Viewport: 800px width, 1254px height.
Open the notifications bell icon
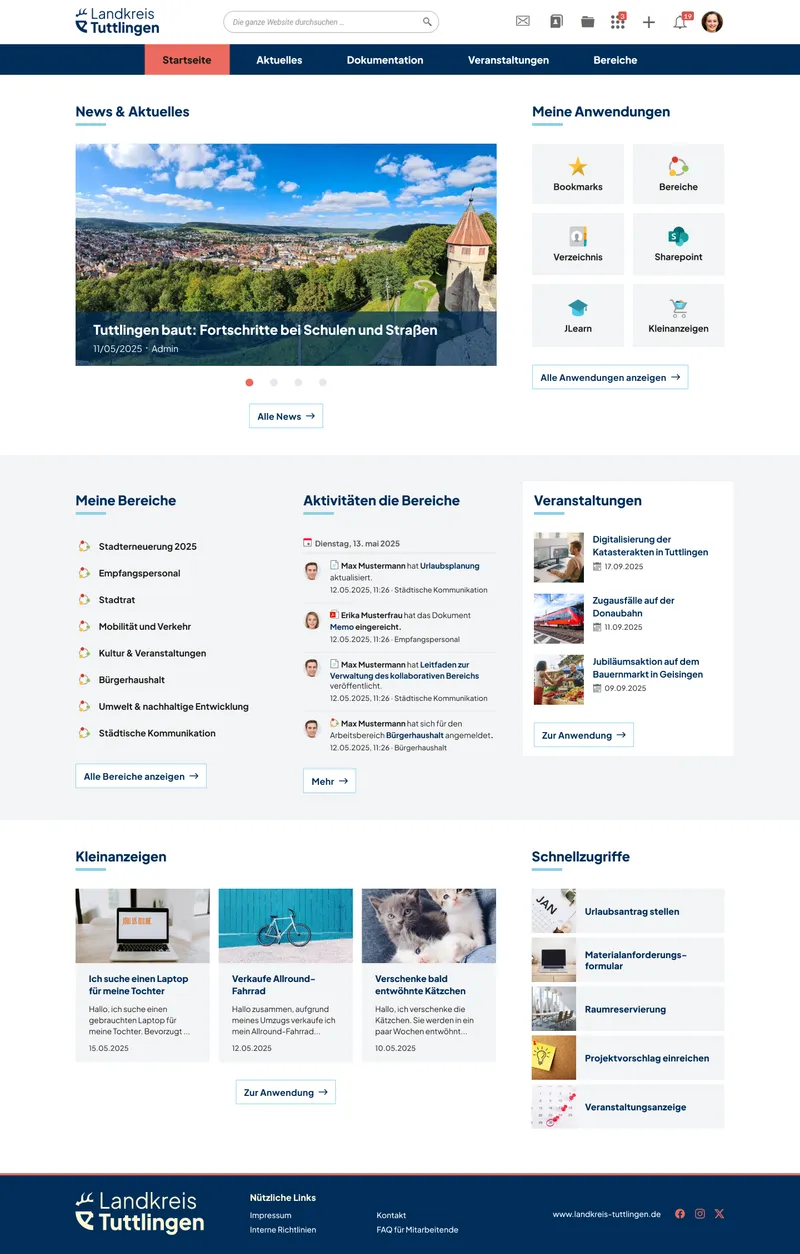tap(680, 22)
